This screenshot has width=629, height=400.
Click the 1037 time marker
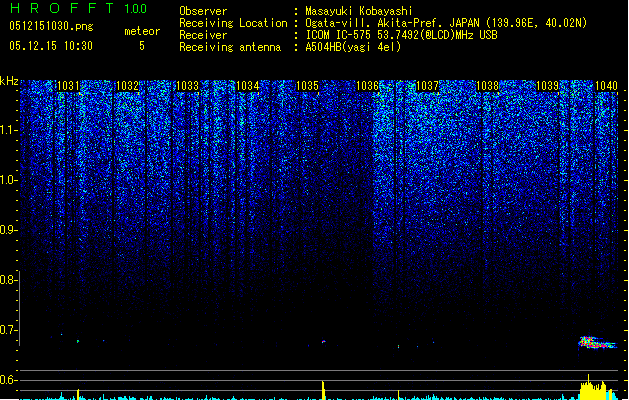(428, 86)
